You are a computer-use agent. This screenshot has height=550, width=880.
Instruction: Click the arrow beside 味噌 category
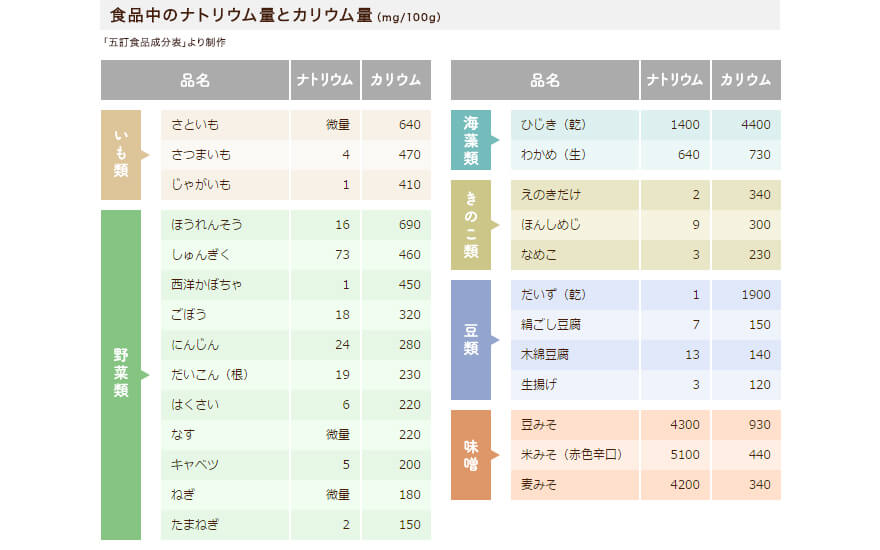[x=495, y=455]
